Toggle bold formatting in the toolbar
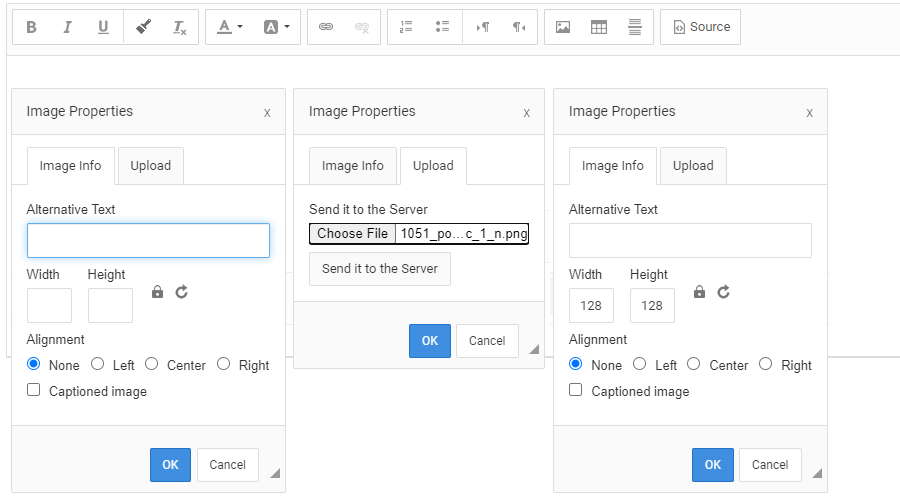900x500 pixels. pyautogui.click(x=31, y=27)
